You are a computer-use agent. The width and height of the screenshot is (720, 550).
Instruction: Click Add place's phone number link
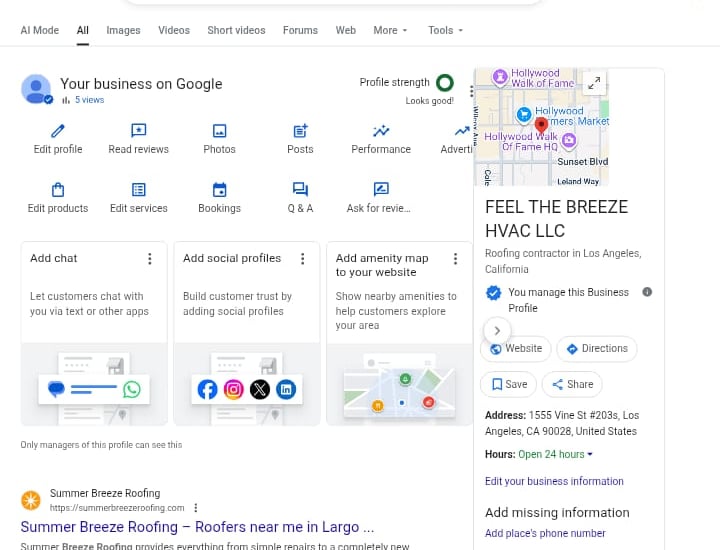(545, 533)
